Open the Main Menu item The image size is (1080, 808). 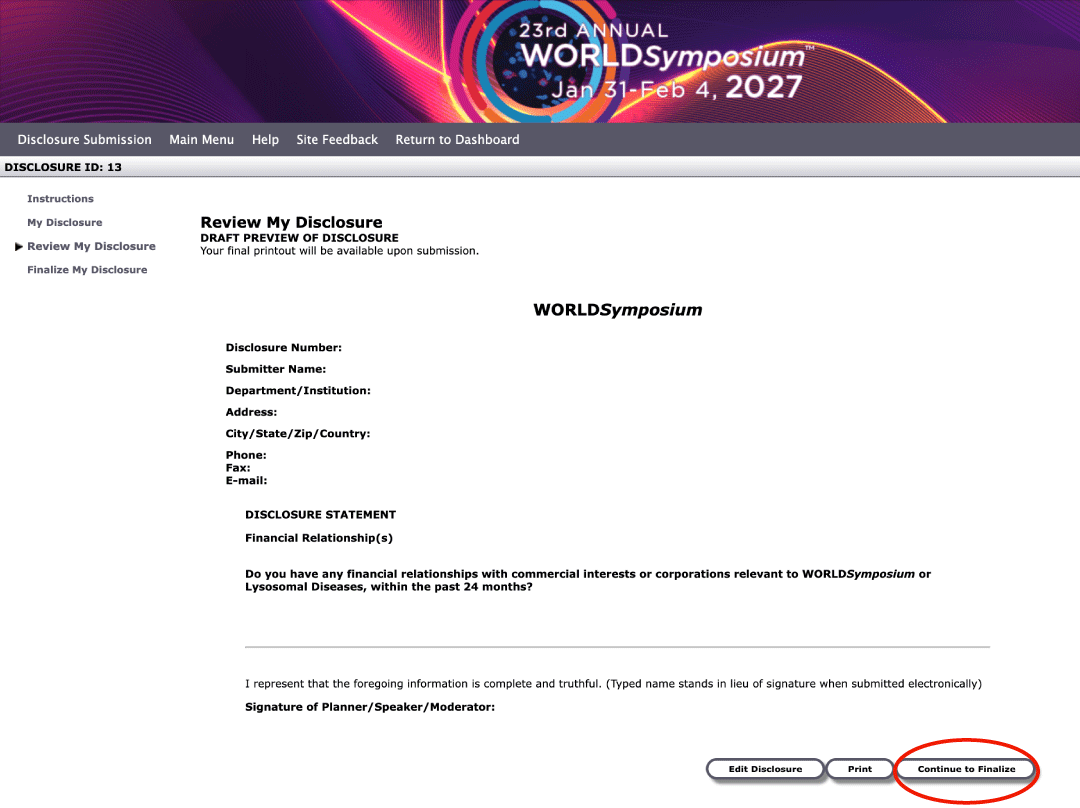click(201, 140)
